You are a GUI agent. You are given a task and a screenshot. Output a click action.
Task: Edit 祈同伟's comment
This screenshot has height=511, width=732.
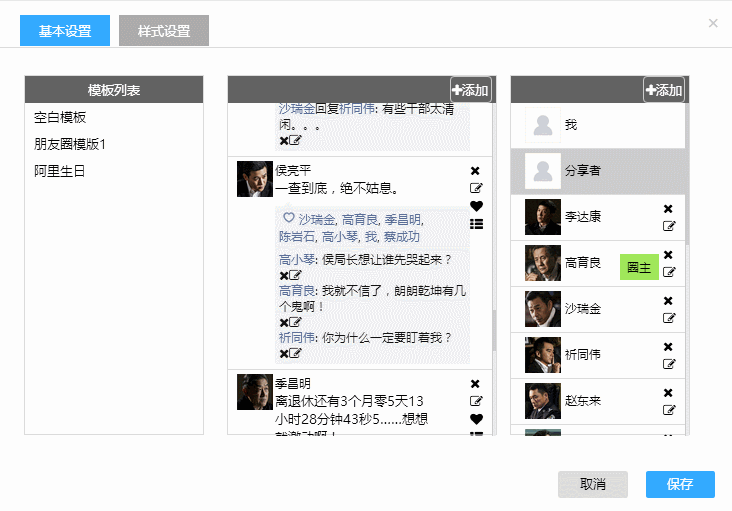pos(295,353)
